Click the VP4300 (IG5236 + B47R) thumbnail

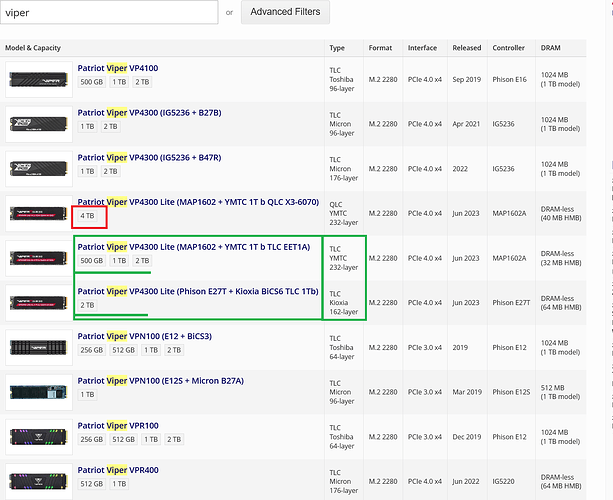tap(39, 169)
